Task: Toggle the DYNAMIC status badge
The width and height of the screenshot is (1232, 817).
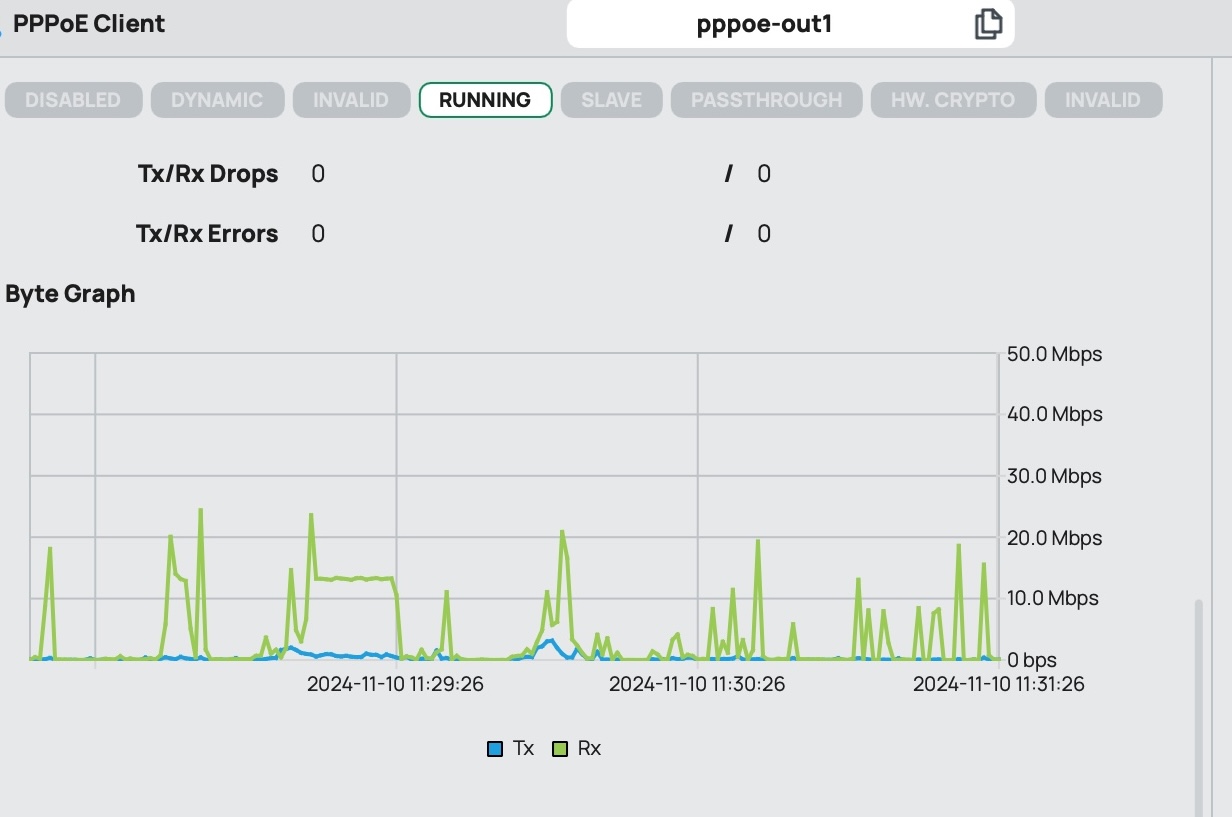Action: [x=217, y=100]
